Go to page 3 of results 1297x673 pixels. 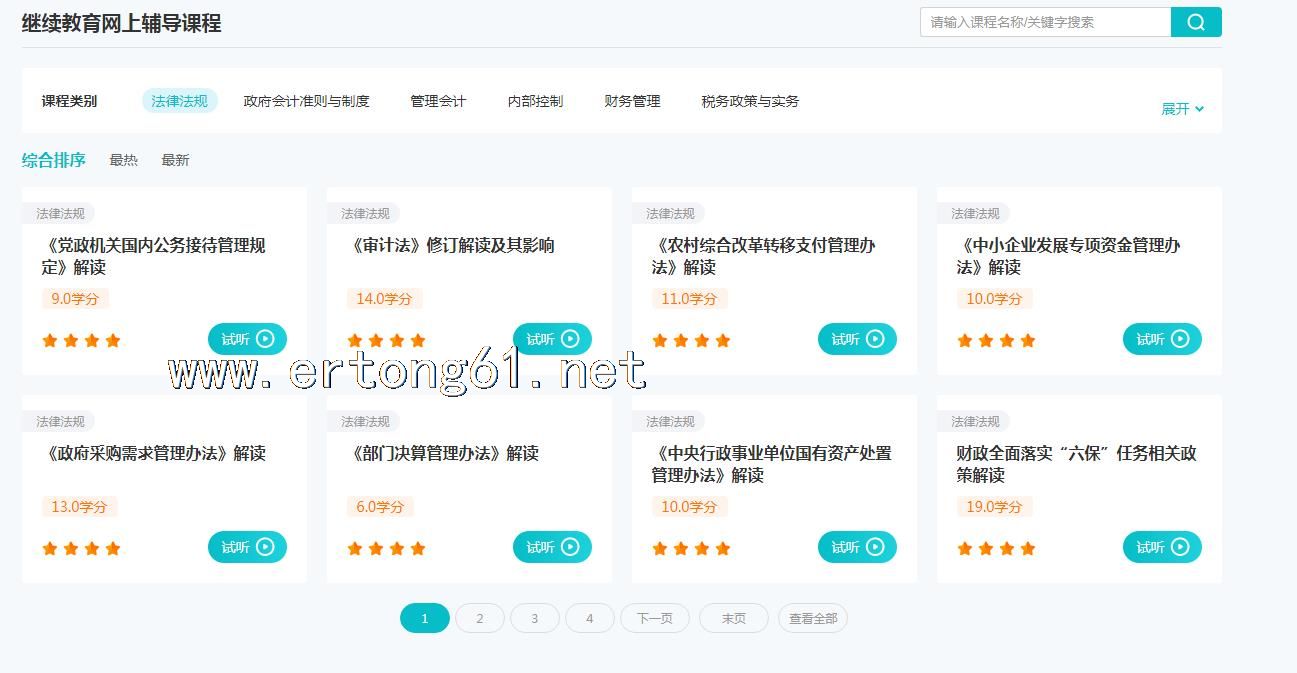pos(534,618)
